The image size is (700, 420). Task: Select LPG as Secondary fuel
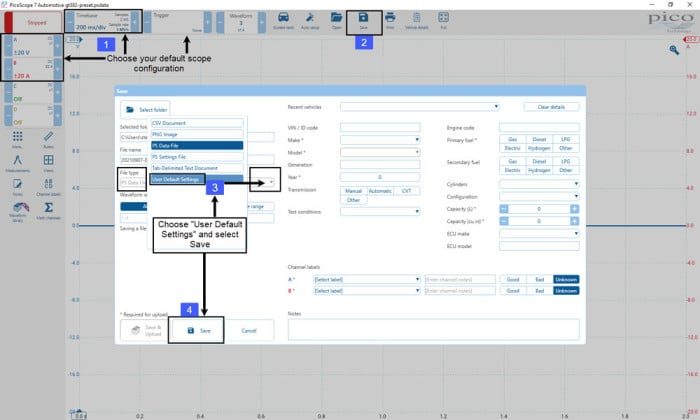point(566,161)
